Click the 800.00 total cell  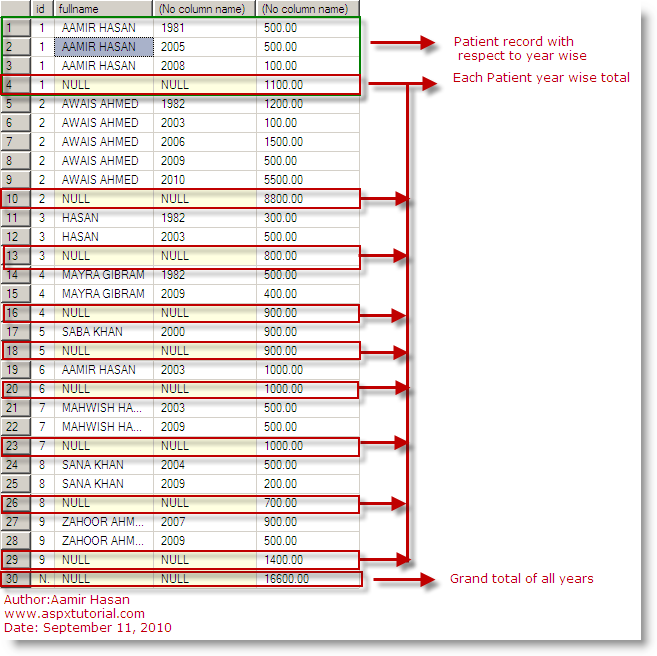[x=308, y=256]
